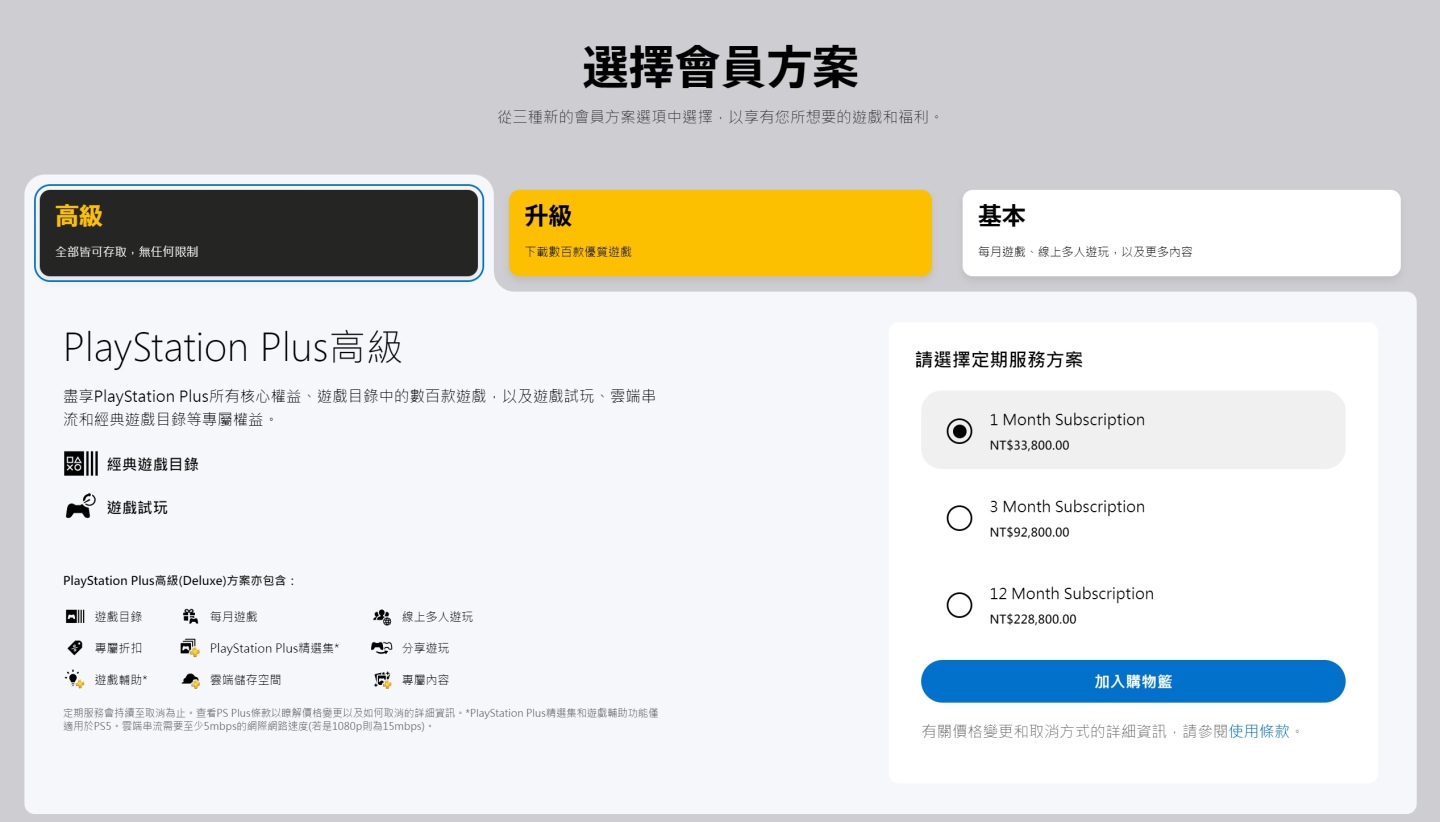
Task: Click the NT$228,800.00 price text
Action: 1033,619
